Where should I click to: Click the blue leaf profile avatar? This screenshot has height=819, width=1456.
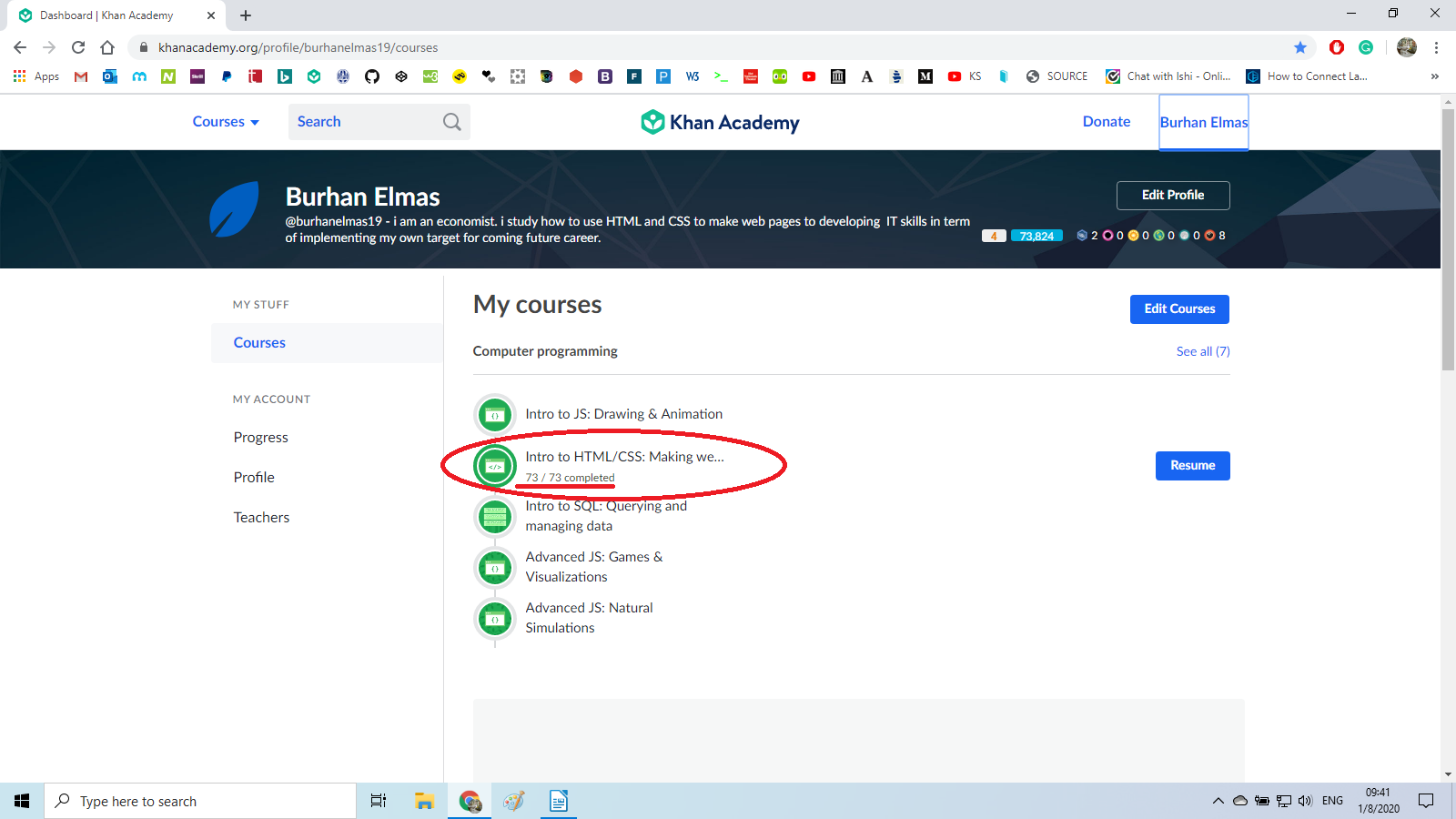point(234,209)
